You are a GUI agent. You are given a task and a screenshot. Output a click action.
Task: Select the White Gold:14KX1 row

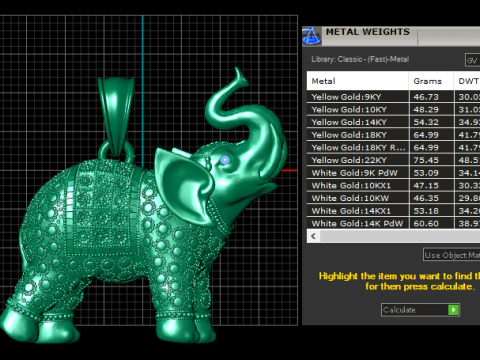pos(393,211)
